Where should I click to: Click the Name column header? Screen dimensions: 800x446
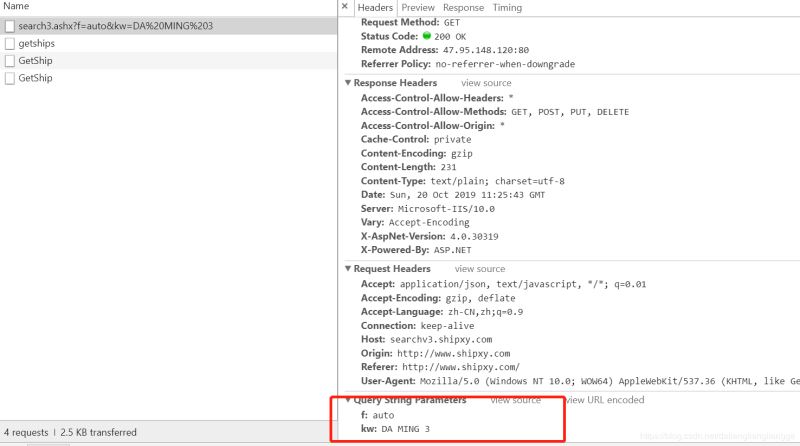point(16,6)
